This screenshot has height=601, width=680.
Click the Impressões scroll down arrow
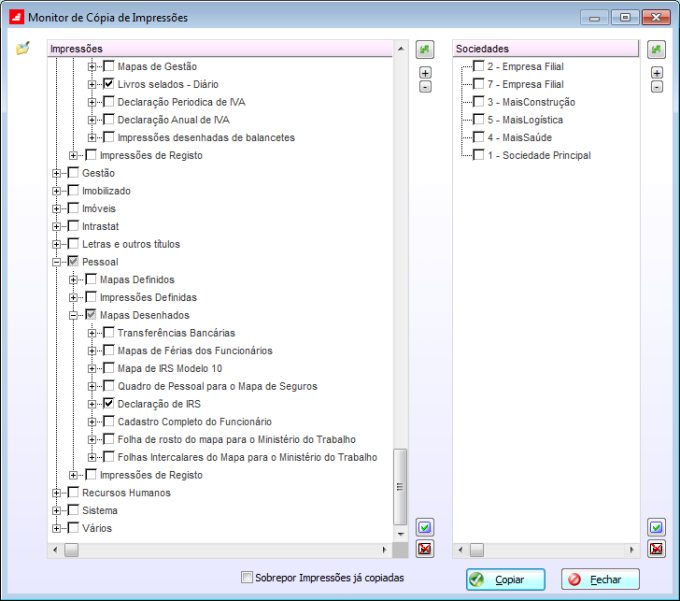pos(400,534)
